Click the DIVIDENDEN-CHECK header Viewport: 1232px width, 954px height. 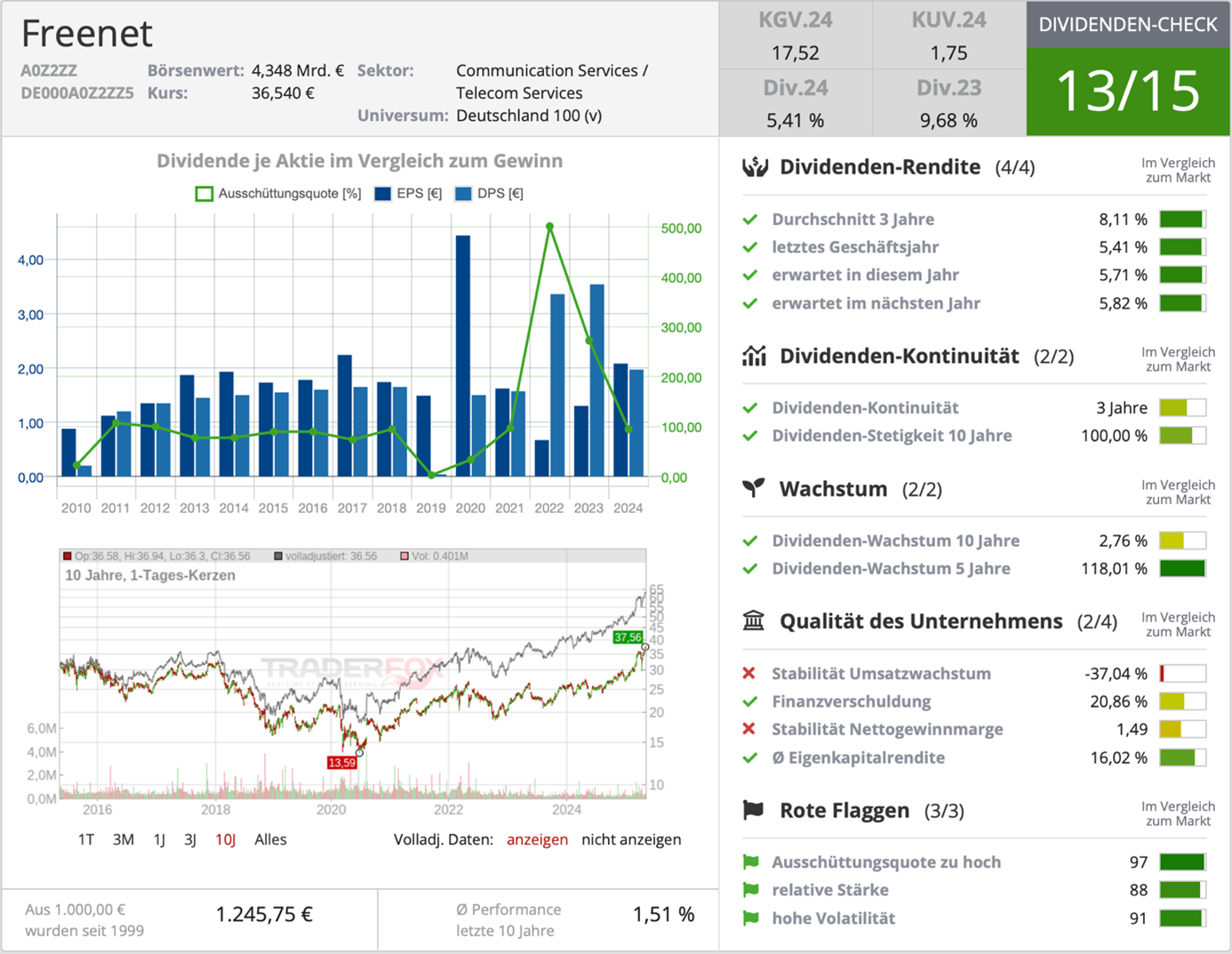tap(1128, 24)
